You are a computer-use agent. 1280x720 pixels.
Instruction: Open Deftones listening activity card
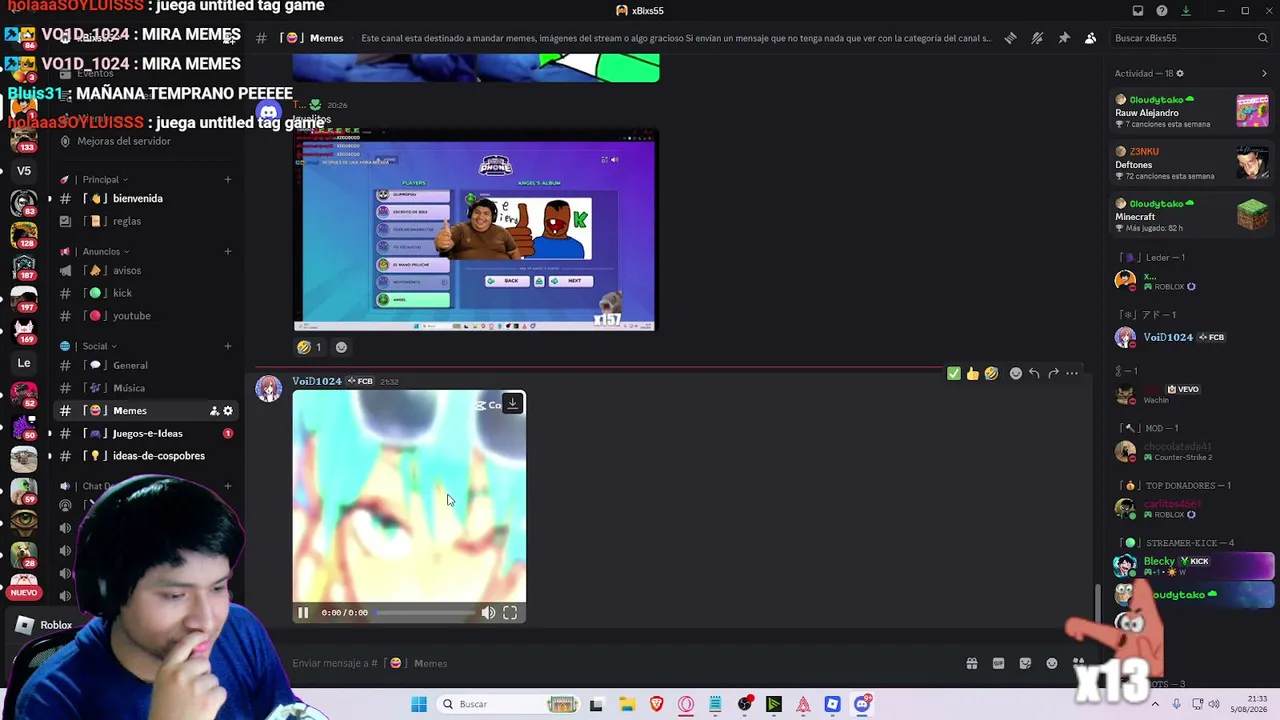tap(1192, 163)
